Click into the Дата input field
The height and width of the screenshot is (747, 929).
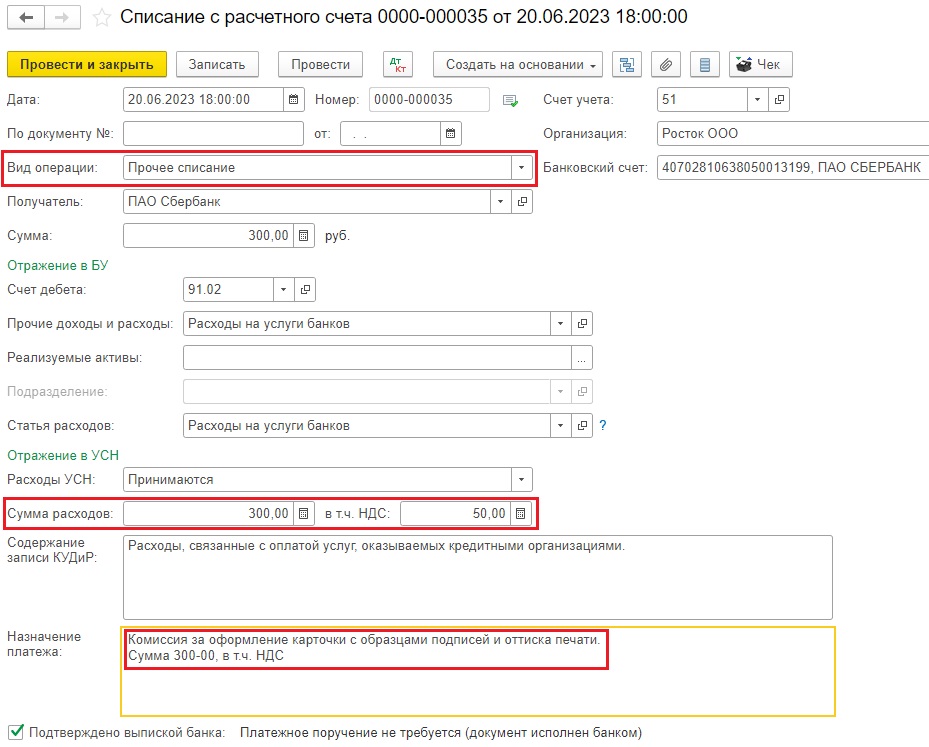click(x=203, y=100)
